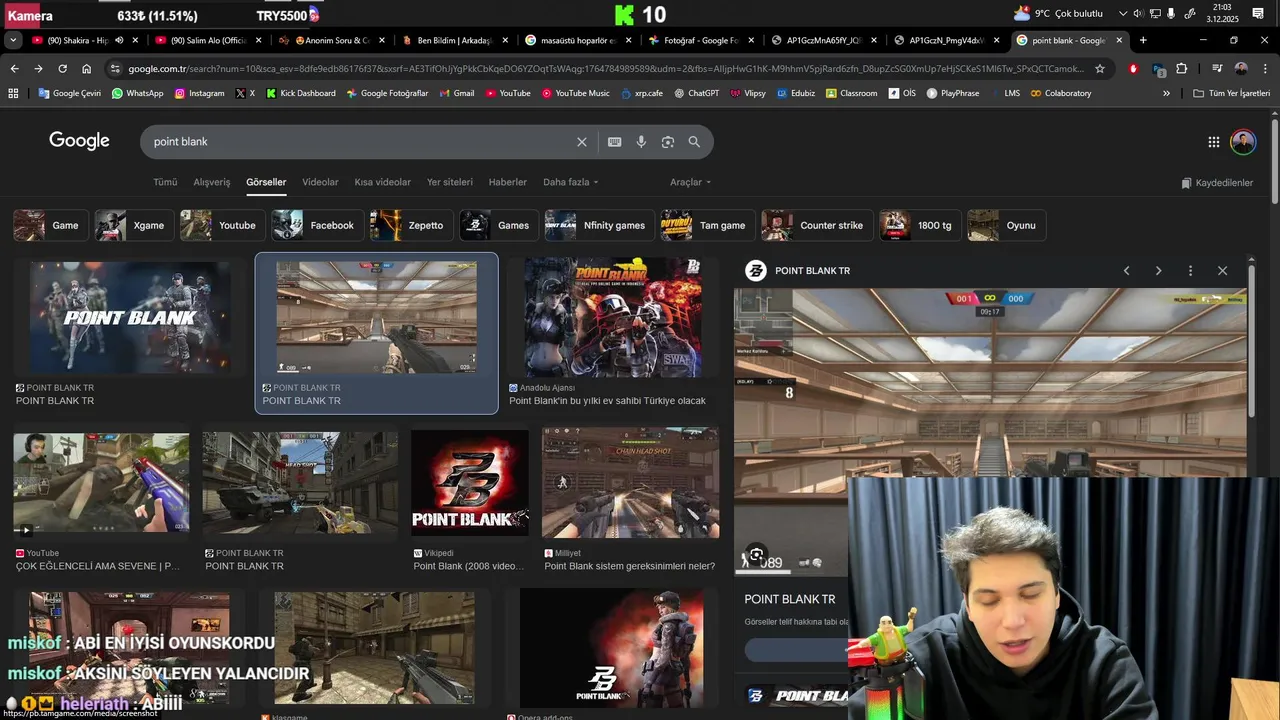
Task: Reload the page with the refresh icon
Action: 62,69
